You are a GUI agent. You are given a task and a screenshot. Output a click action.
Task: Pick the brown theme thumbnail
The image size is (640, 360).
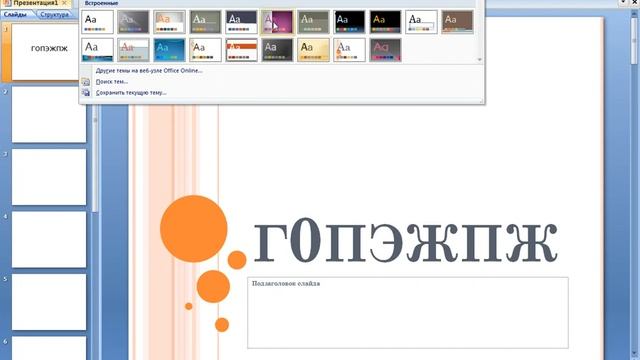[457, 22]
